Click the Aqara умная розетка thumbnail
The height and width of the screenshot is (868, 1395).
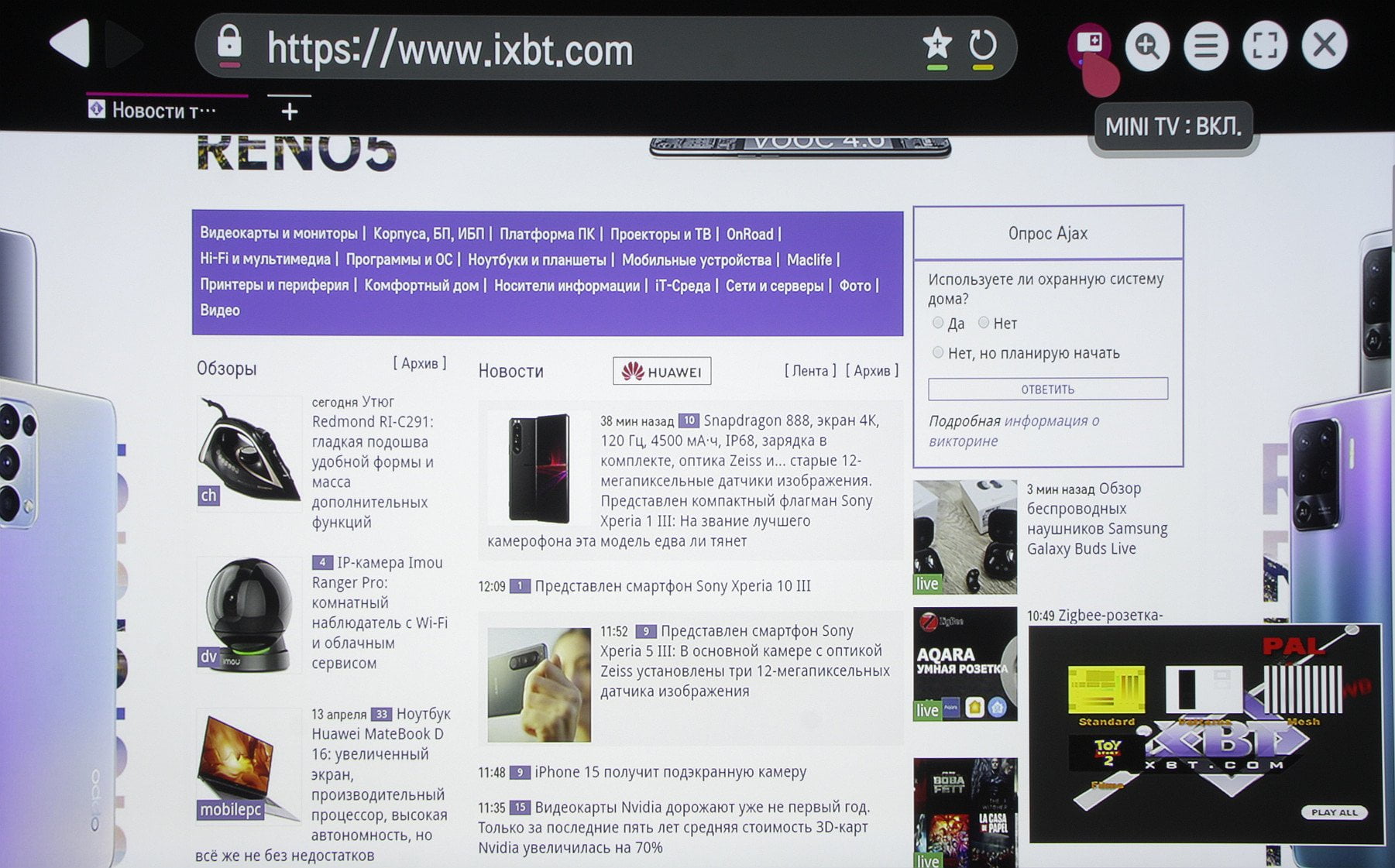coord(965,664)
